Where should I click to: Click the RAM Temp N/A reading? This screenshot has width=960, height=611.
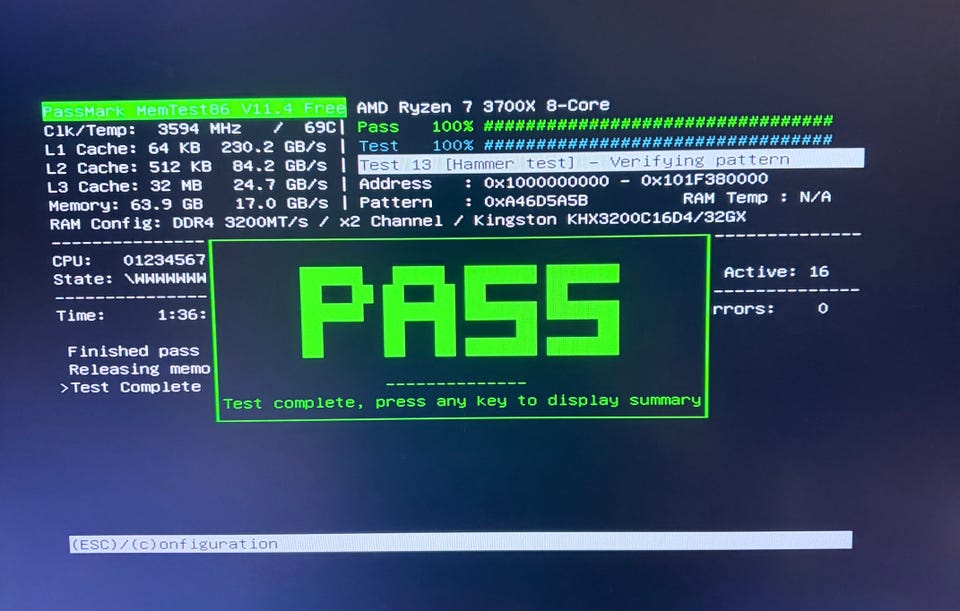(x=757, y=197)
